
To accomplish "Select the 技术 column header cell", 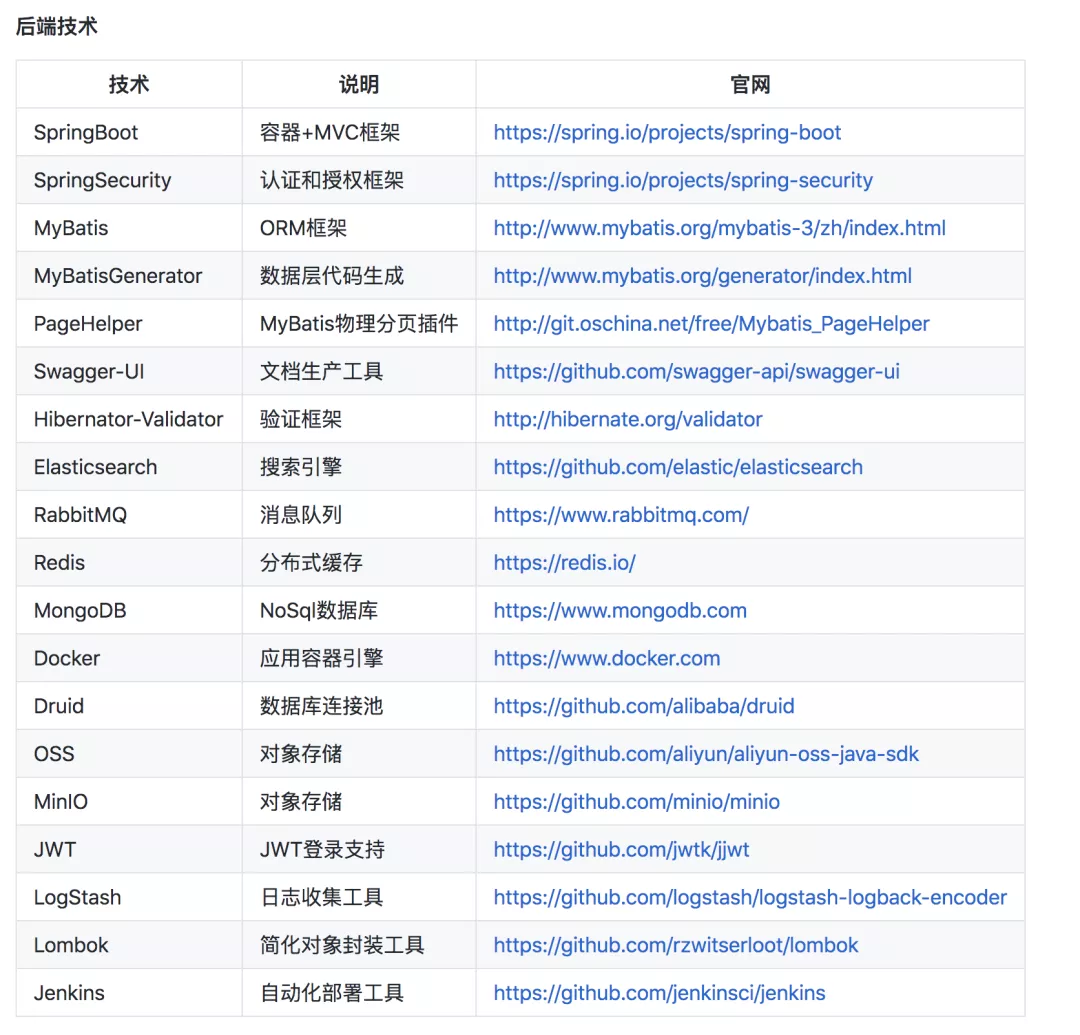I will pyautogui.click(x=128, y=85).
